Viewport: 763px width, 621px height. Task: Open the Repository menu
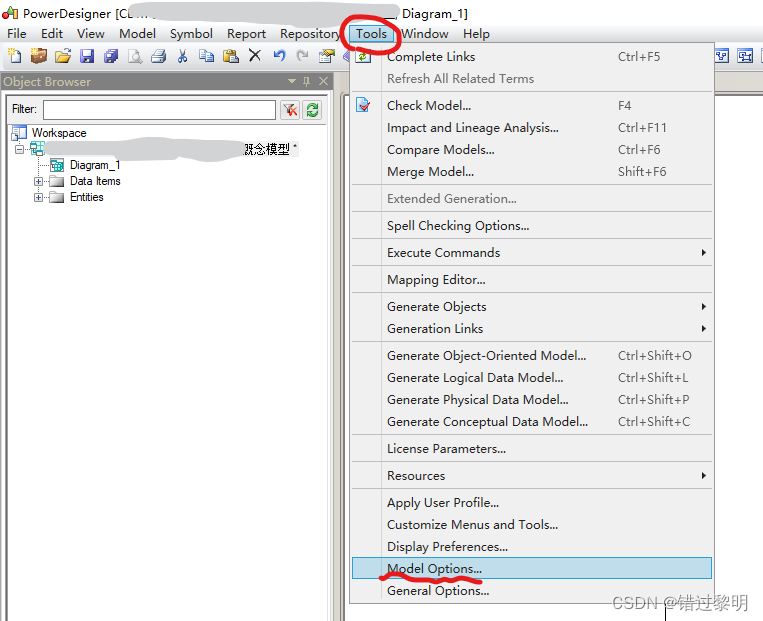310,34
